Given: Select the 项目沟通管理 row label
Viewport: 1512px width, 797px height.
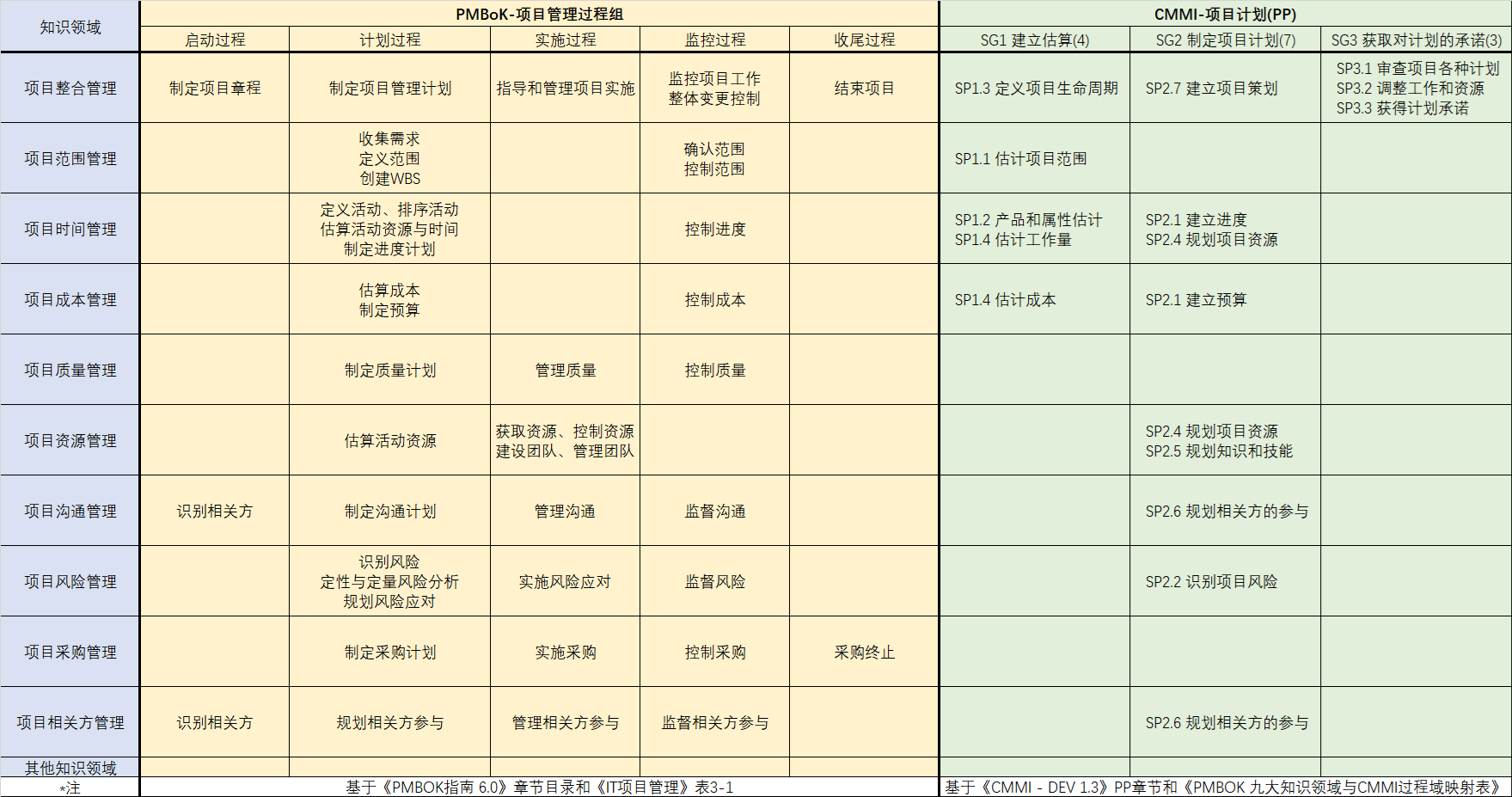Looking at the screenshot, I should tap(70, 511).
